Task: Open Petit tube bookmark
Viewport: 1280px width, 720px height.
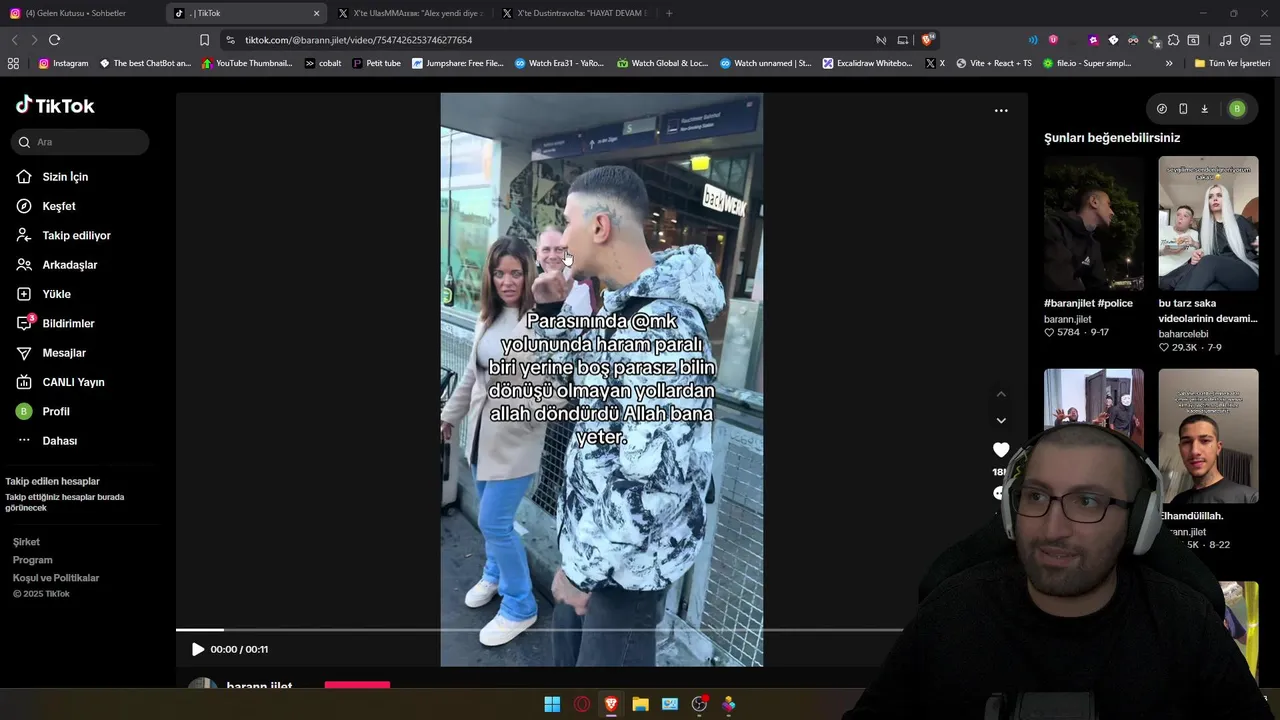Action: point(376,63)
